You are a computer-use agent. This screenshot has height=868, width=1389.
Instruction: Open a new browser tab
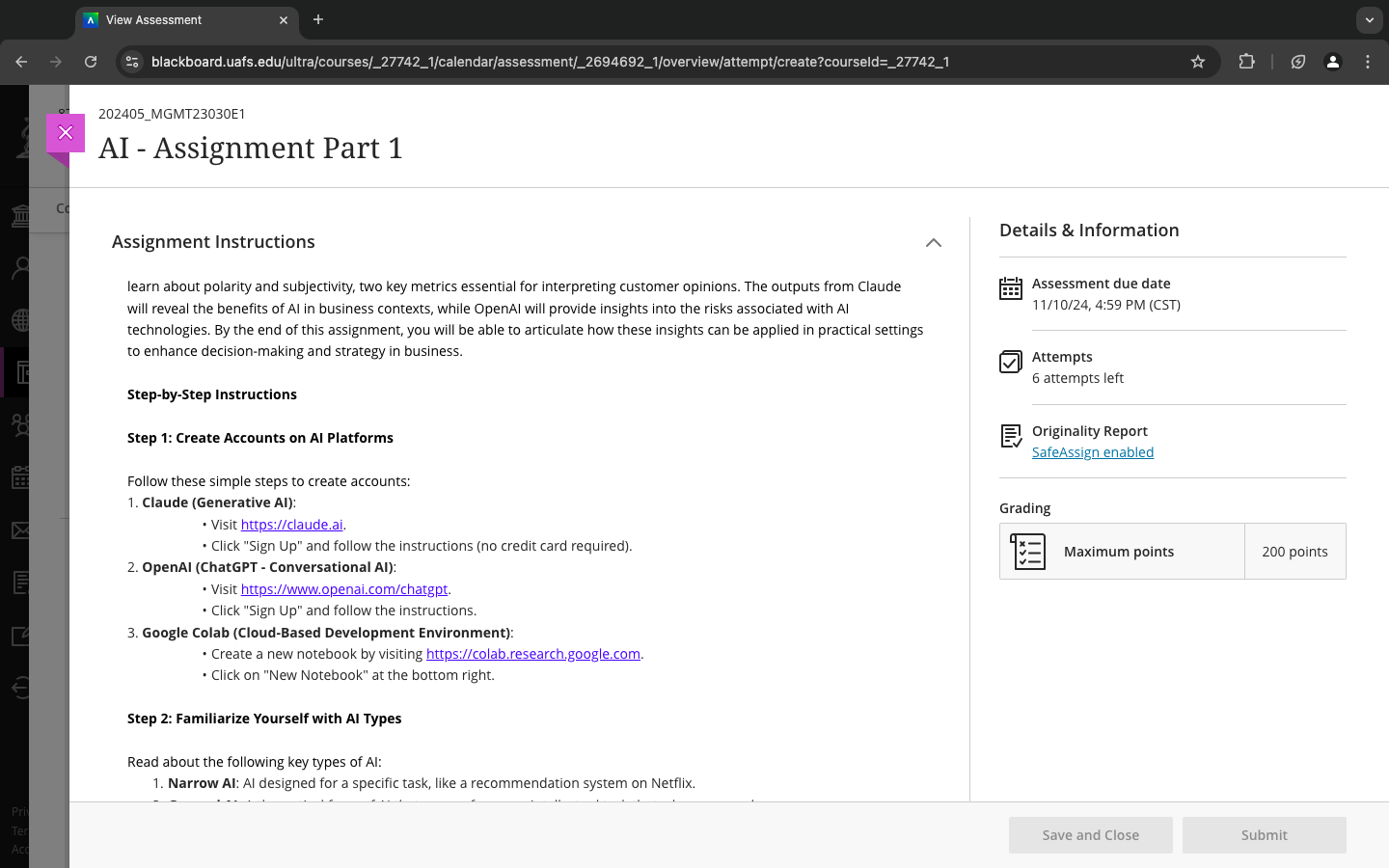pos(318,19)
